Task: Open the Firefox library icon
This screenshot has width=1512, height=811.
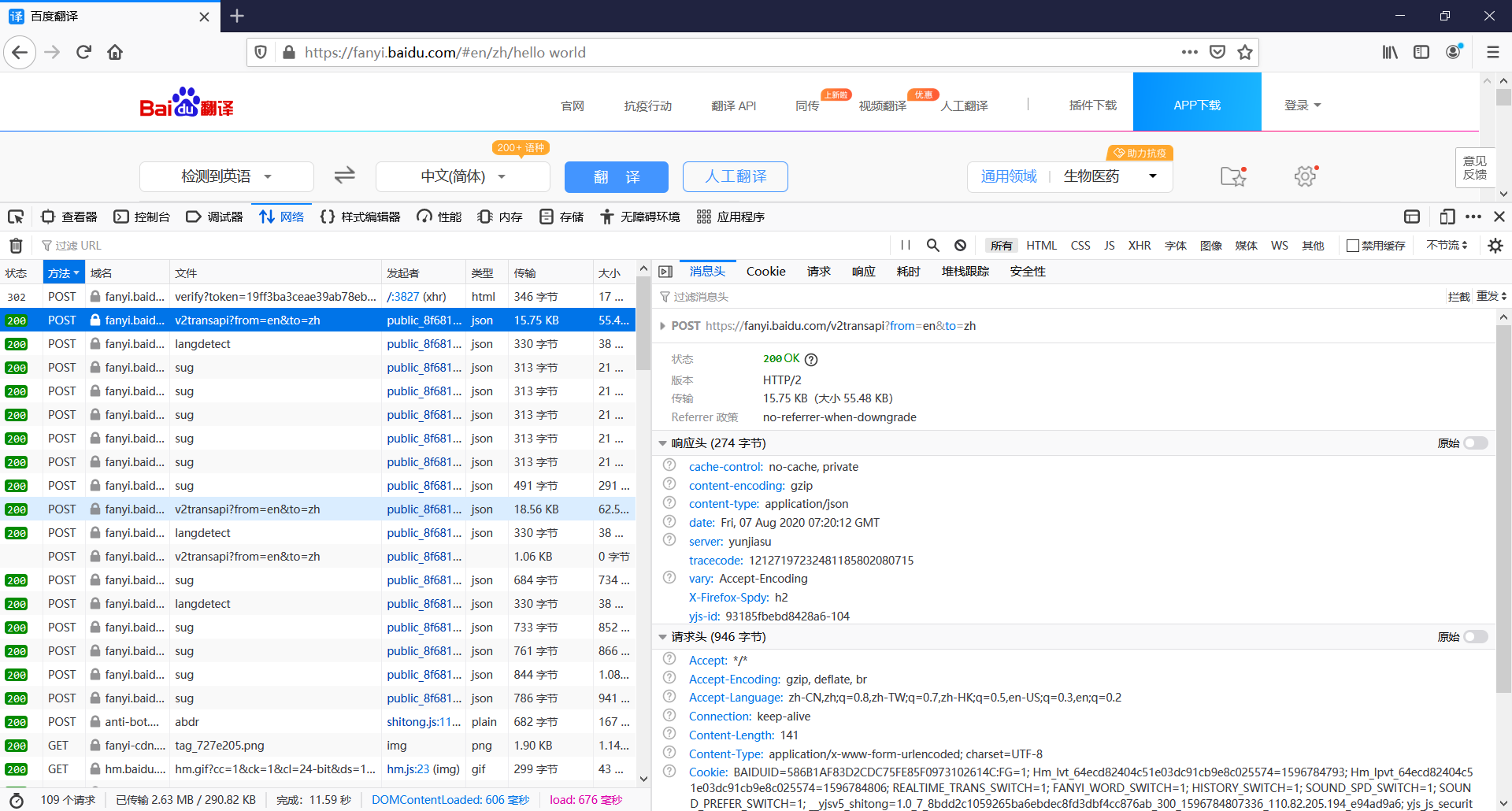Action: click(1390, 52)
